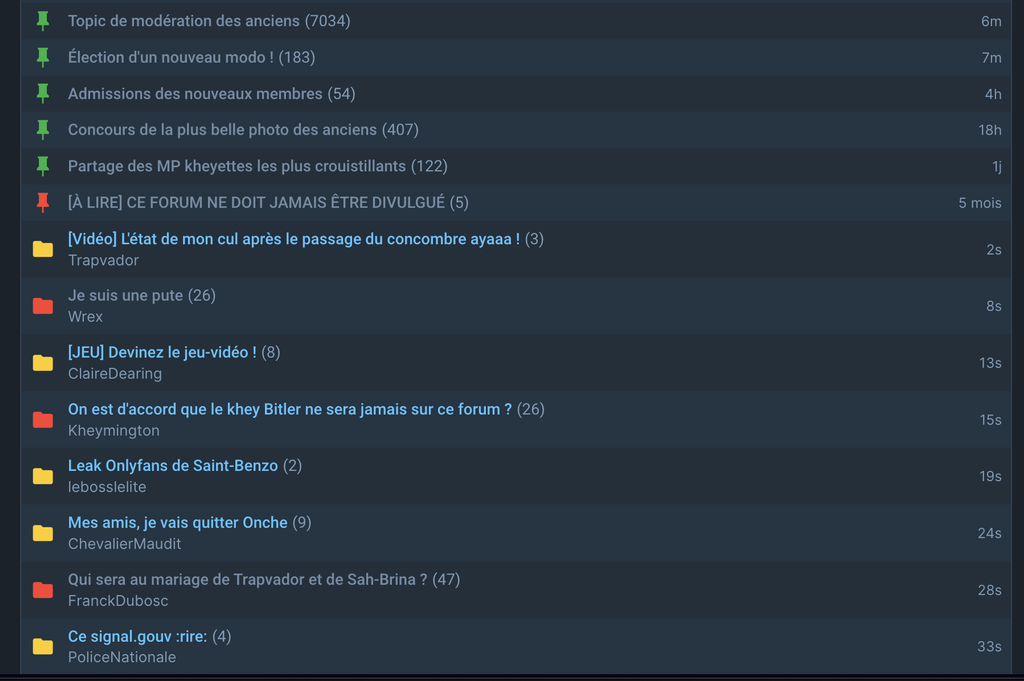Click the red pin icon beside À LIRE topic

[x=43, y=202]
